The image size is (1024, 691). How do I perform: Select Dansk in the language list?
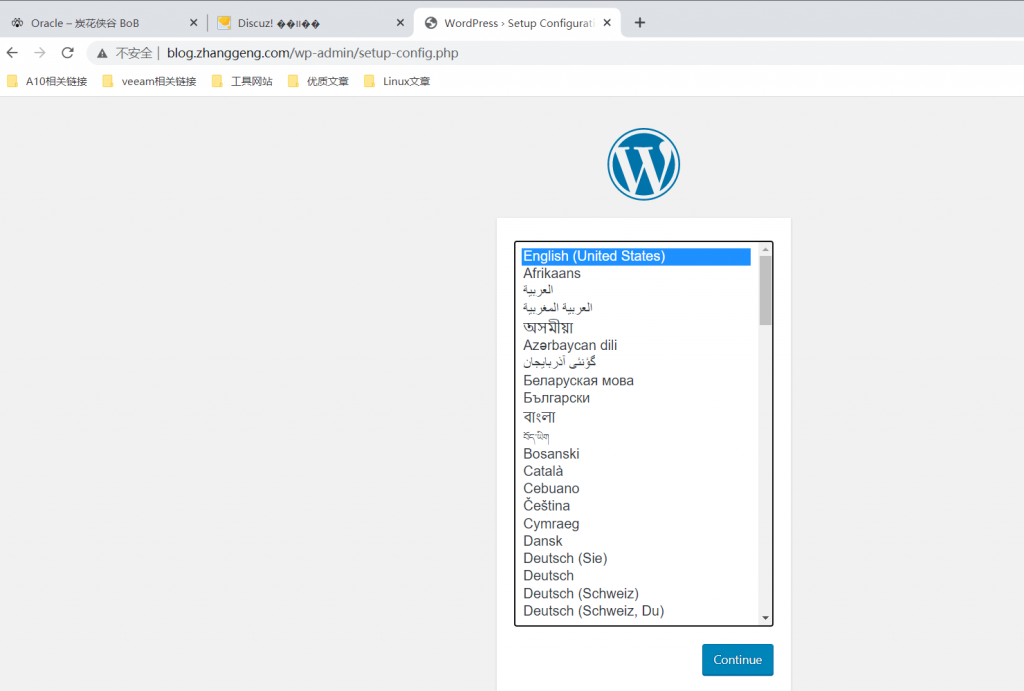point(636,541)
